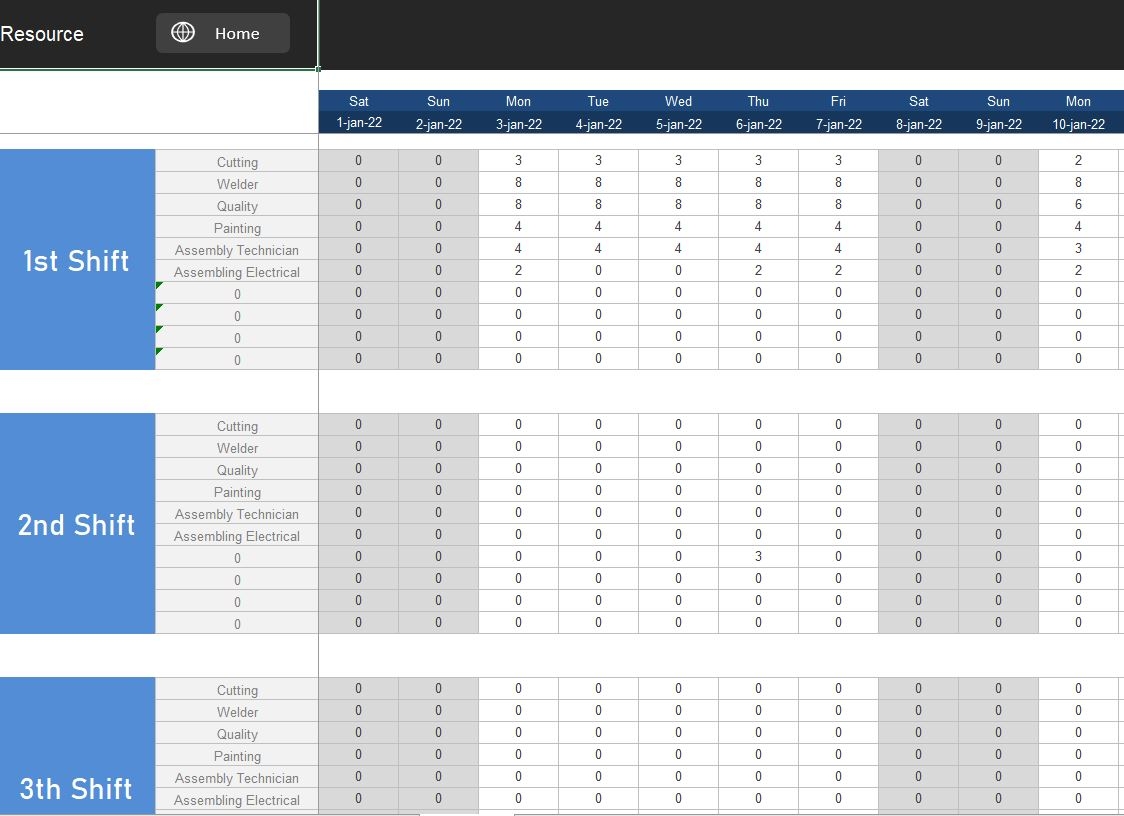Screen dimensions: 1124x816
Task: Select Assembling Electrical label in 2nd Shift
Action: coord(237,535)
